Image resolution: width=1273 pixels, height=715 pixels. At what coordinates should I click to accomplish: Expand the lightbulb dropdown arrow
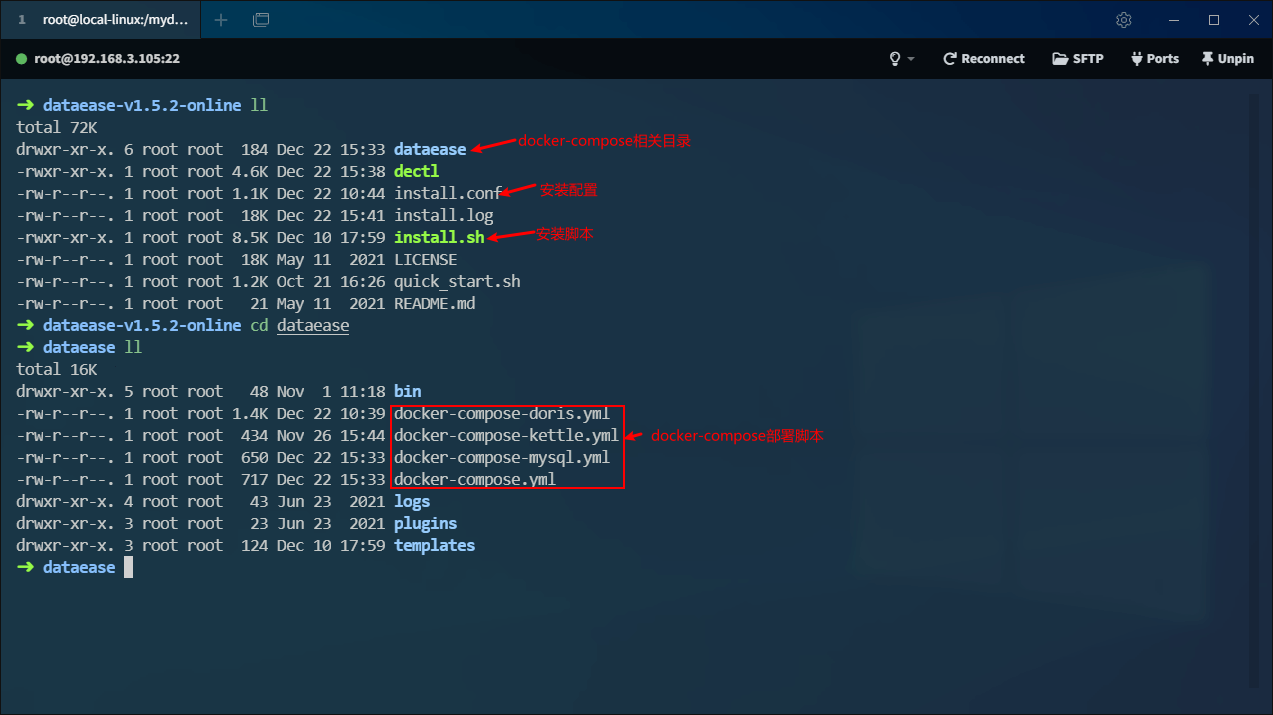pos(911,59)
